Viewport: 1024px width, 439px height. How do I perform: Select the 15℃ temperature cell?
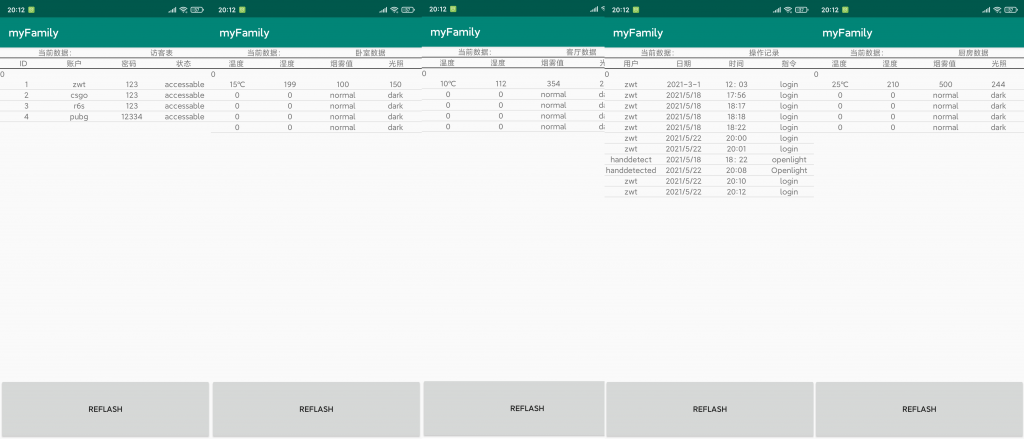pos(237,85)
